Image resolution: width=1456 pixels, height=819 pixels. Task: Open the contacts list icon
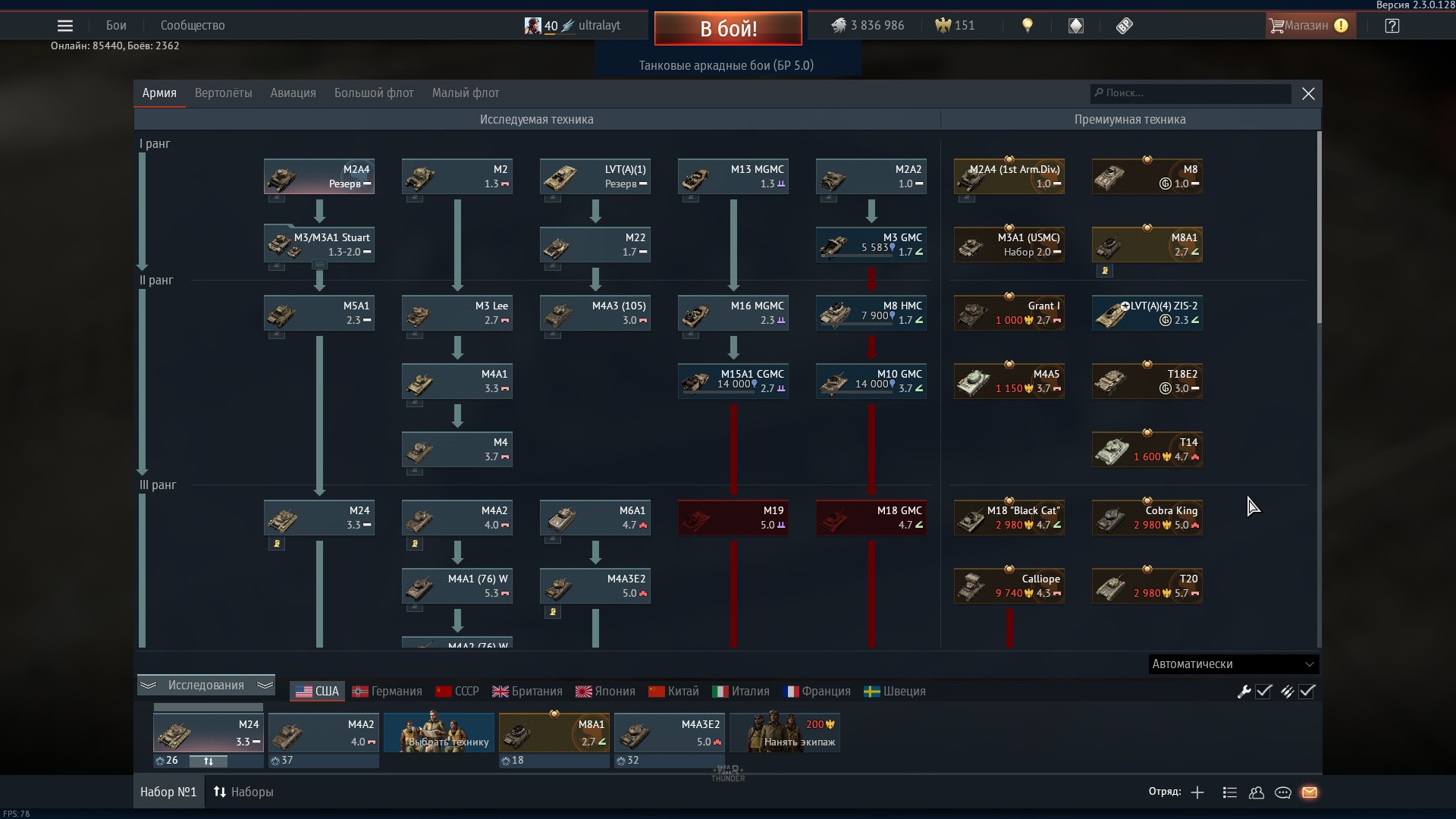[x=1230, y=792]
